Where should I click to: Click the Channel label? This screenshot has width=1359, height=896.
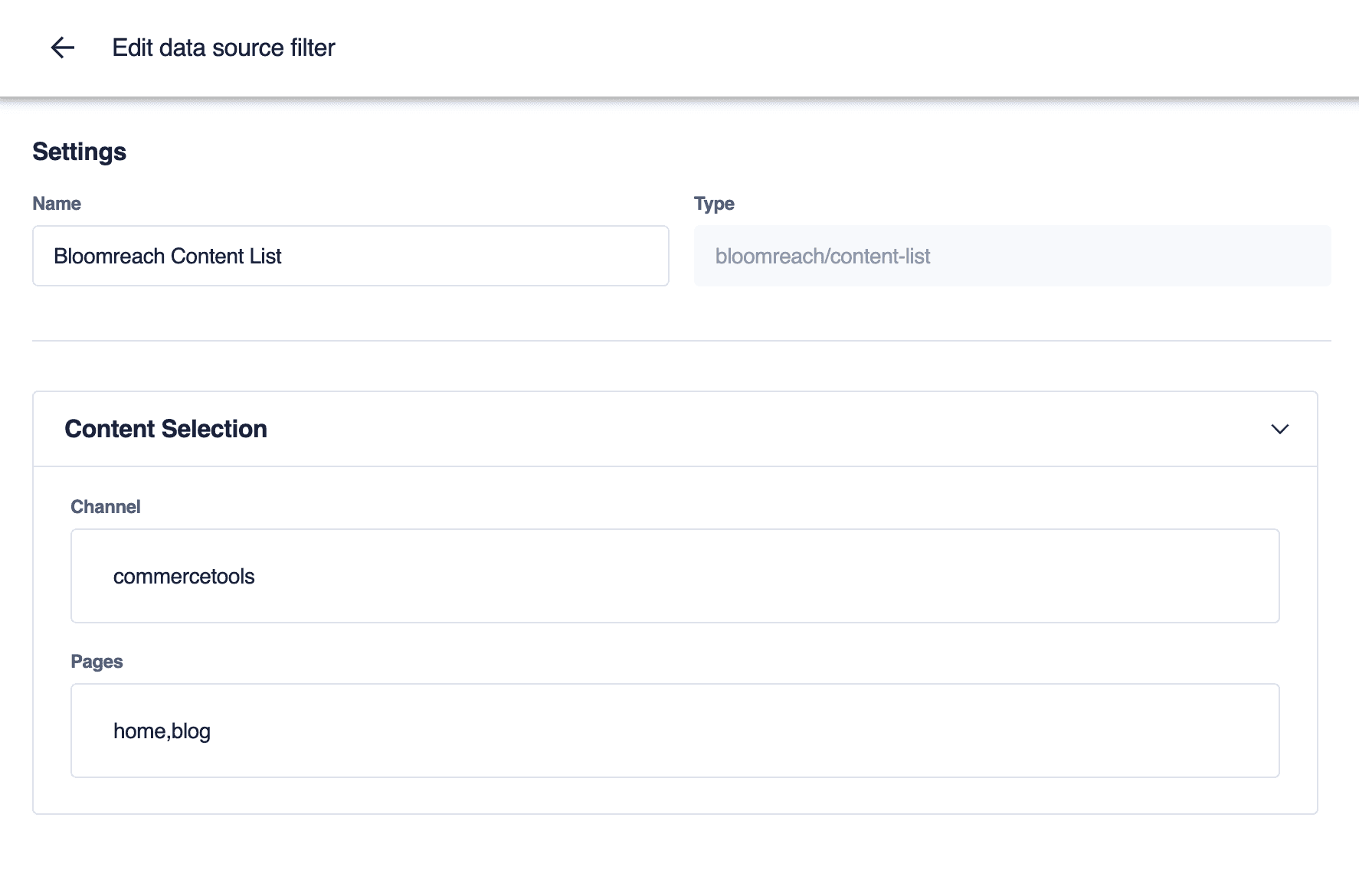[x=106, y=507]
